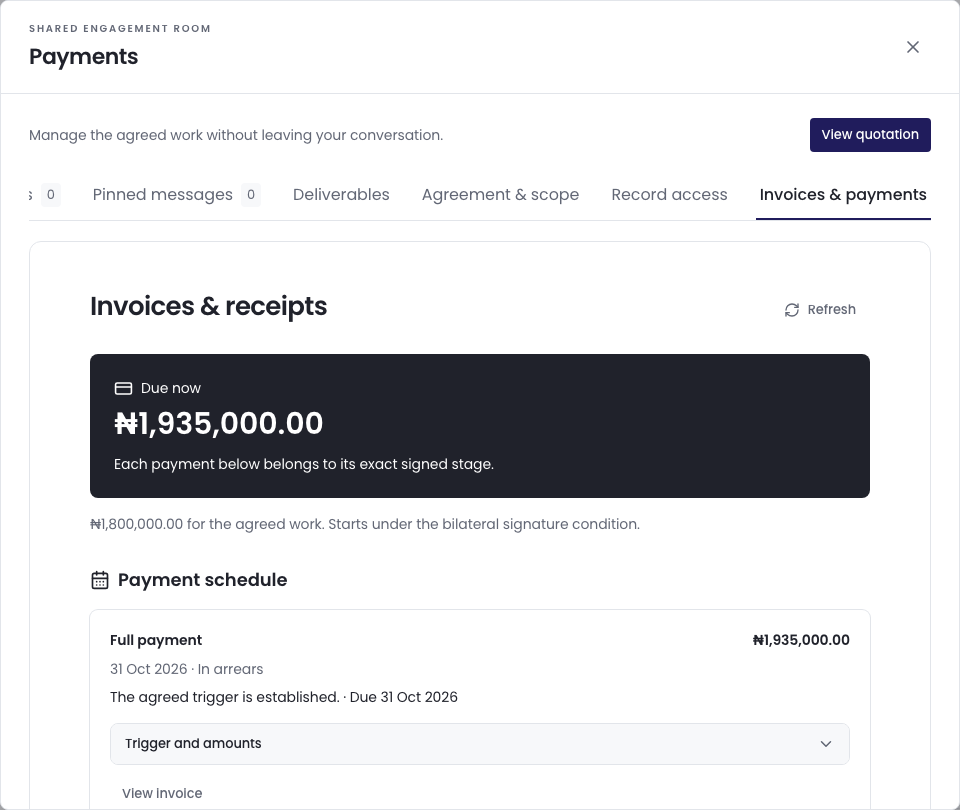Click the Payment schedule heading
Viewport: 960px width, 810px height.
point(203,580)
